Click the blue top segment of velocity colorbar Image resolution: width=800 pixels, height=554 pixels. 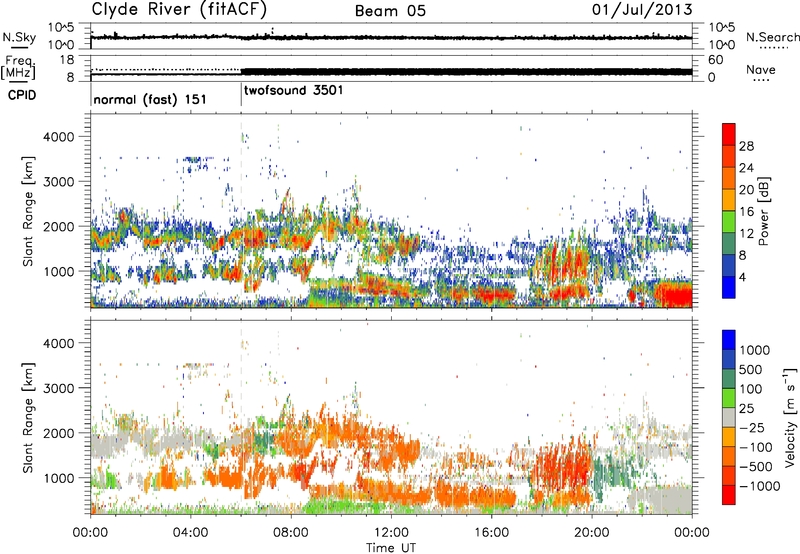click(729, 340)
